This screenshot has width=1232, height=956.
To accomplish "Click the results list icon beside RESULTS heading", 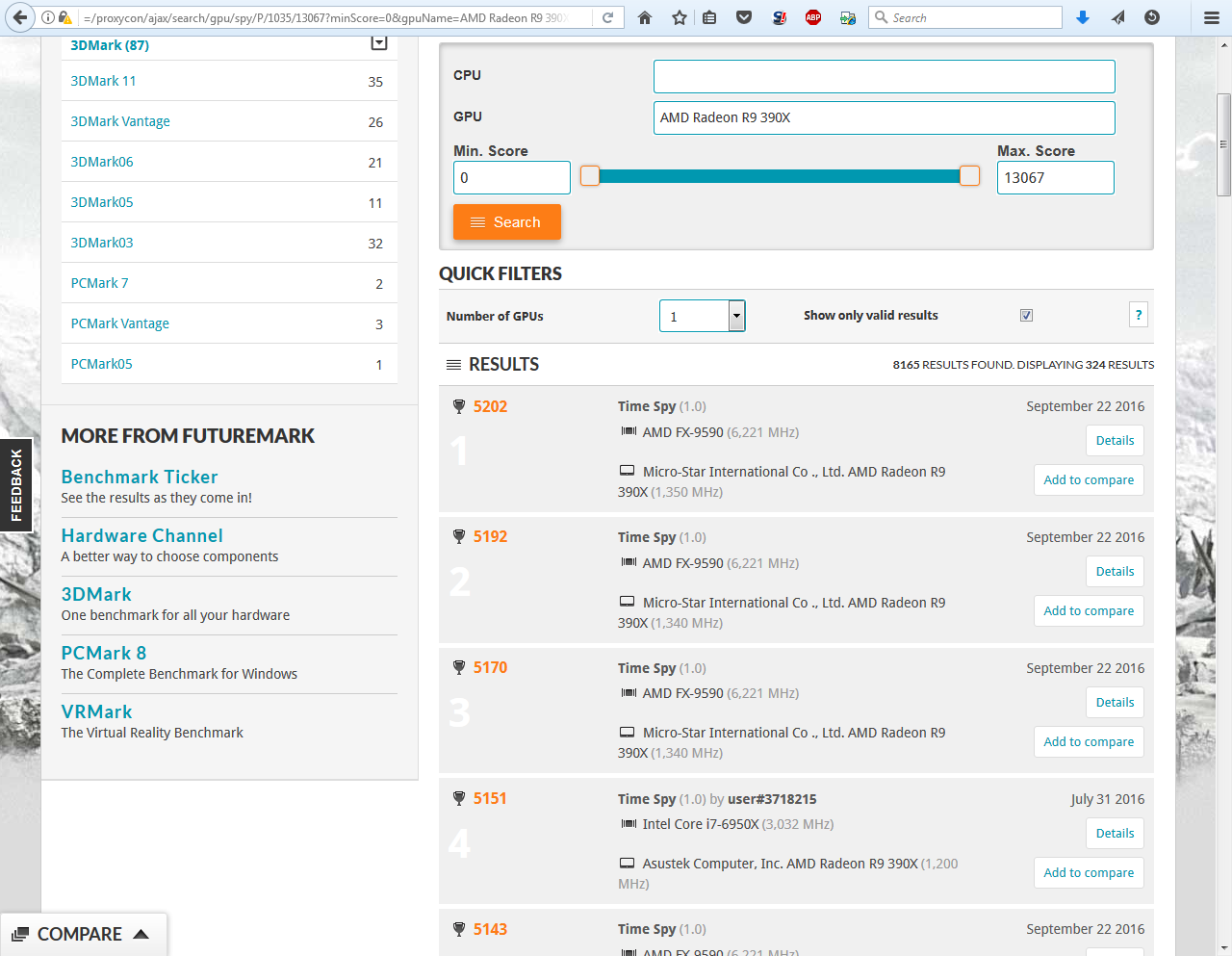I will (453, 365).
